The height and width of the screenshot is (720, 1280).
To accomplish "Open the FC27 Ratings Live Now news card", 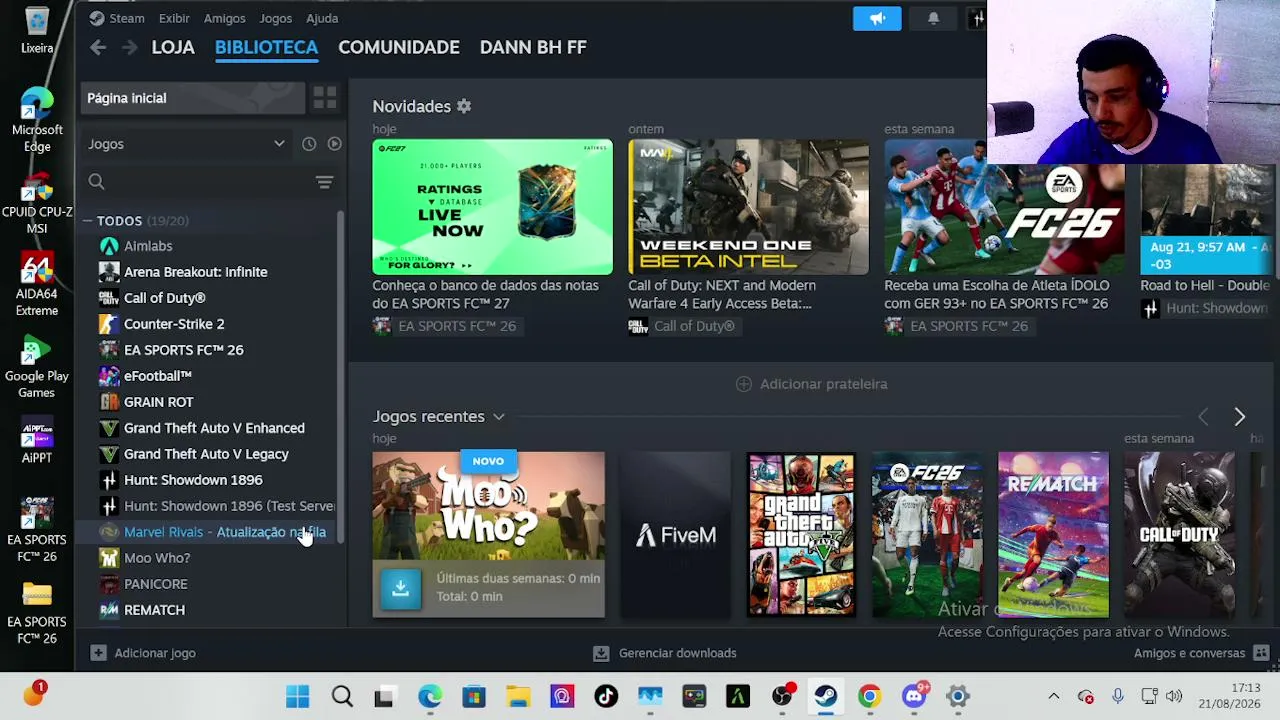I will (492, 206).
